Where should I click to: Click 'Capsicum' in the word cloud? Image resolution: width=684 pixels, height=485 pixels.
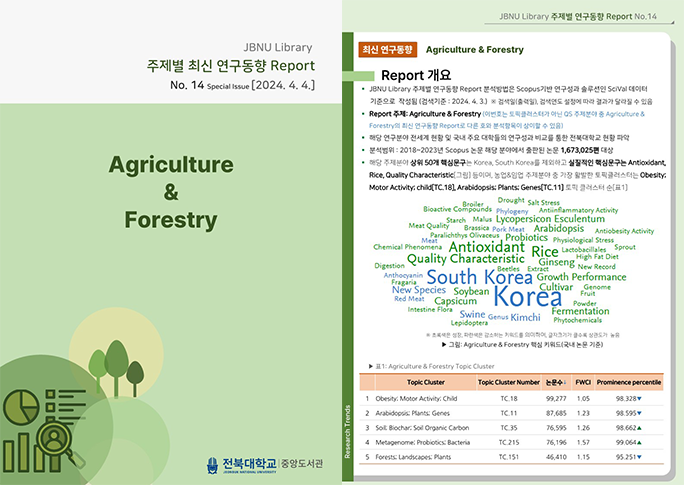coord(455,301)
